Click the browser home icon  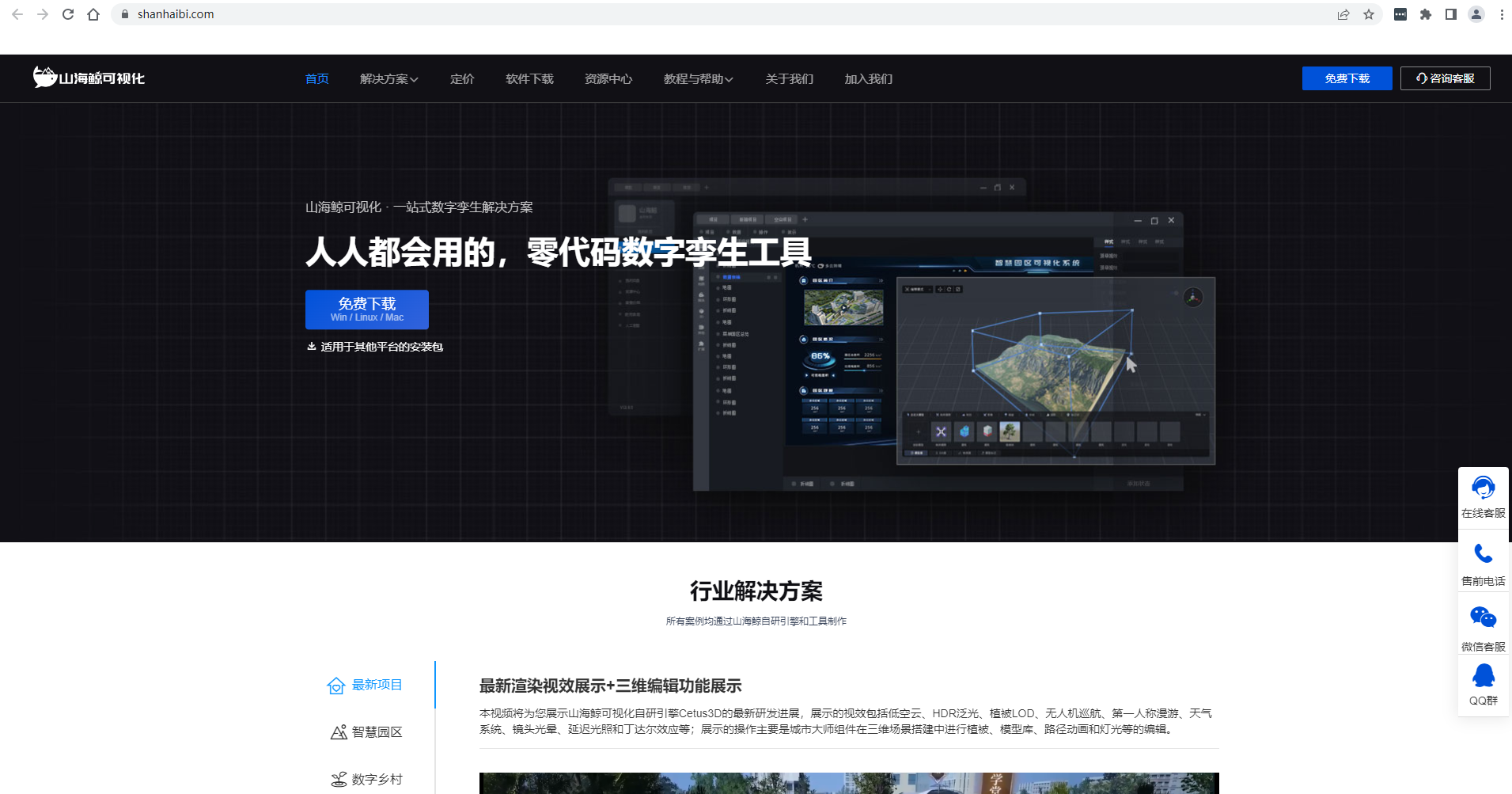(93, 14)
